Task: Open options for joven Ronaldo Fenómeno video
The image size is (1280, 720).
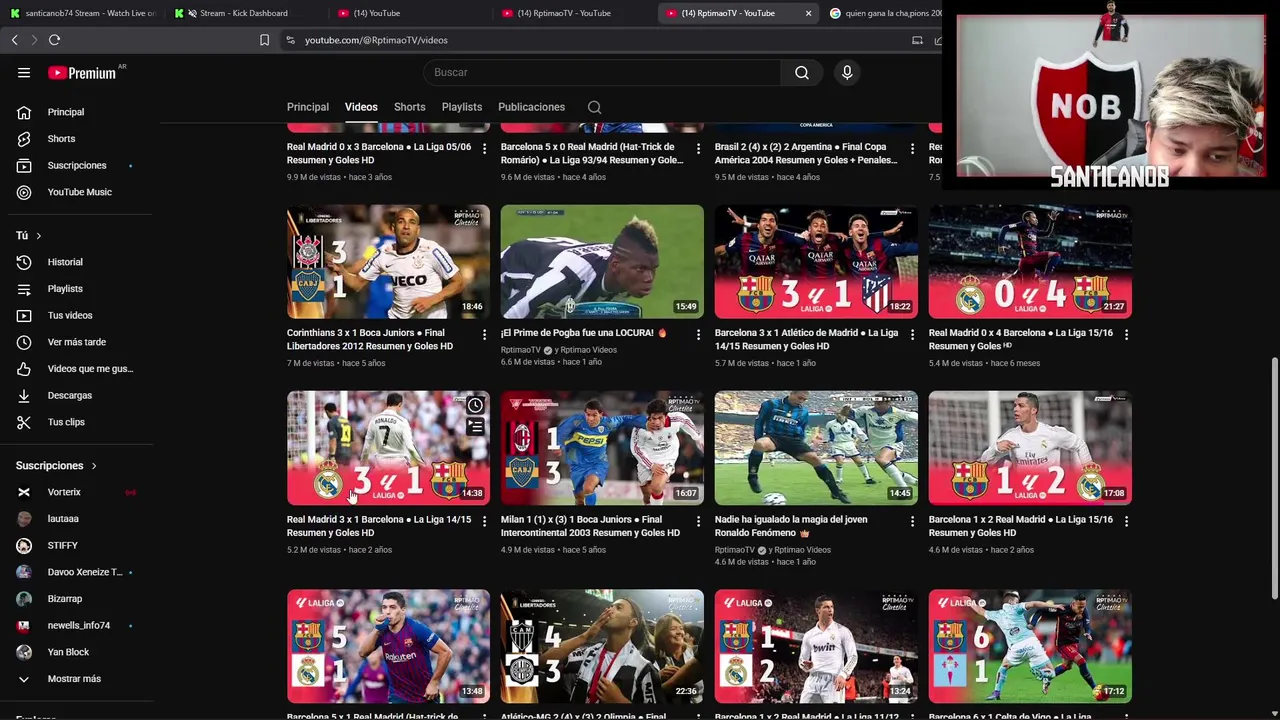Action: pos(912,521)
